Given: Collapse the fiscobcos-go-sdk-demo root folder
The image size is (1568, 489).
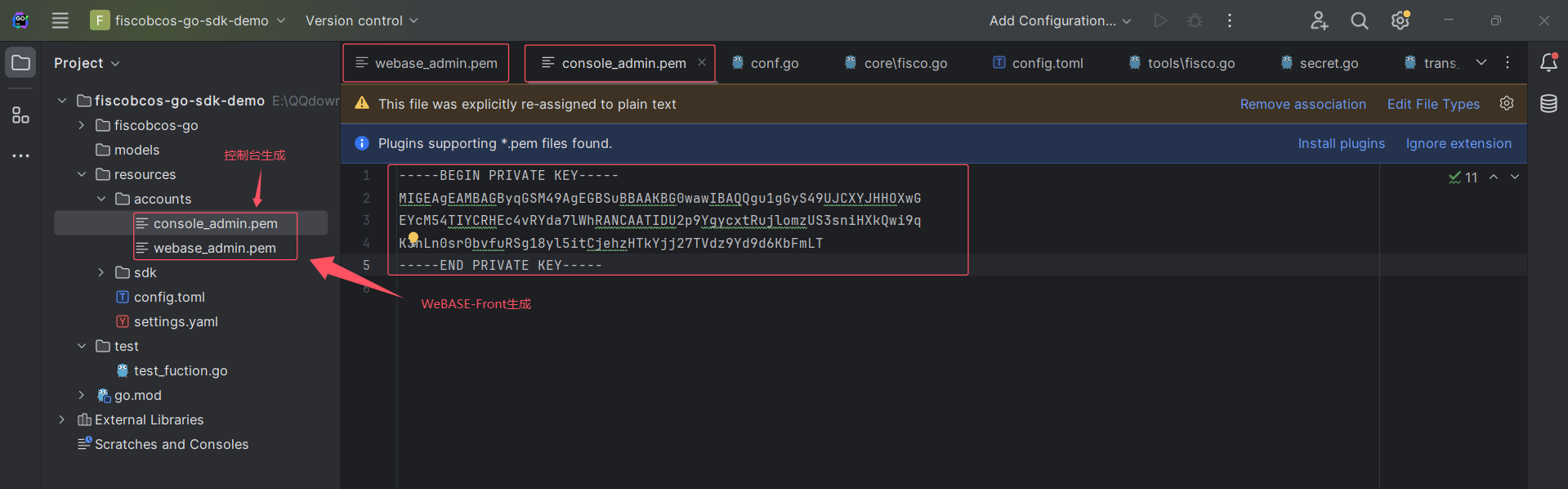Looking at the screenshot, I should 62,101.
